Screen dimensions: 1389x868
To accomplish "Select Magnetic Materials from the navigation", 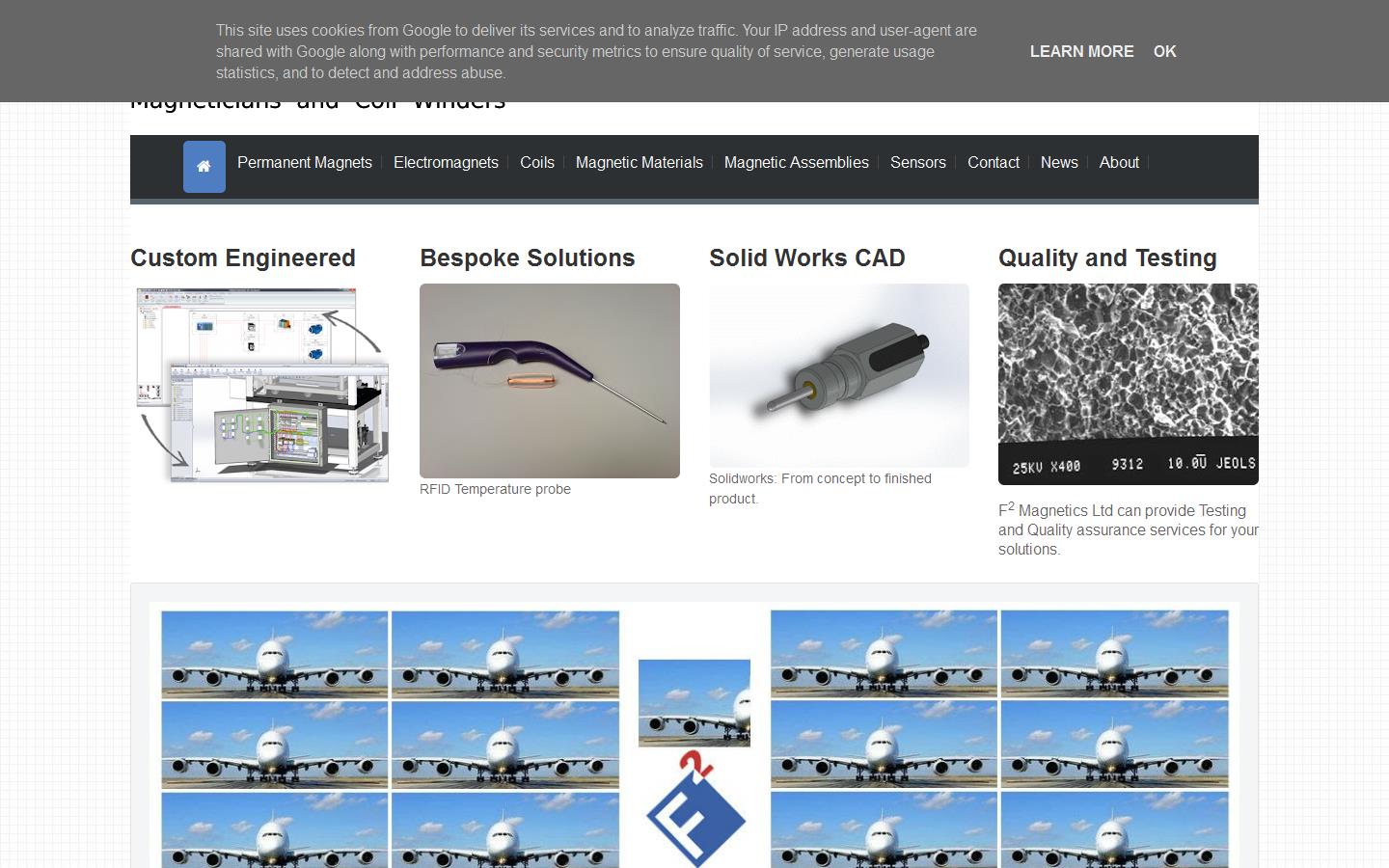I will pyautogui.click(x=639, y=162).
